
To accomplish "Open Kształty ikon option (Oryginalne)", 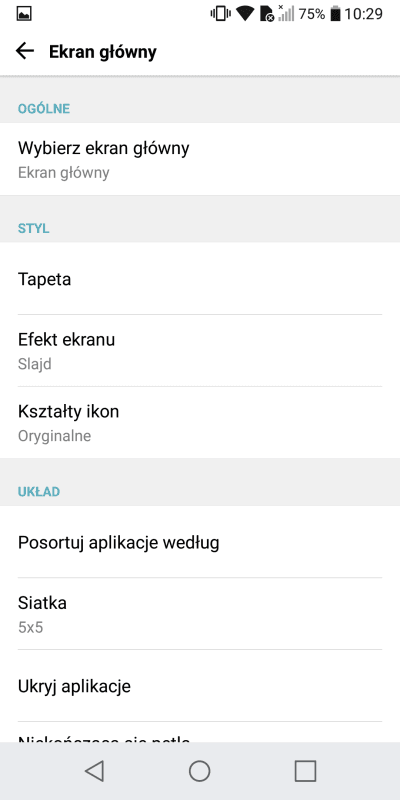I will click(200, 422).
